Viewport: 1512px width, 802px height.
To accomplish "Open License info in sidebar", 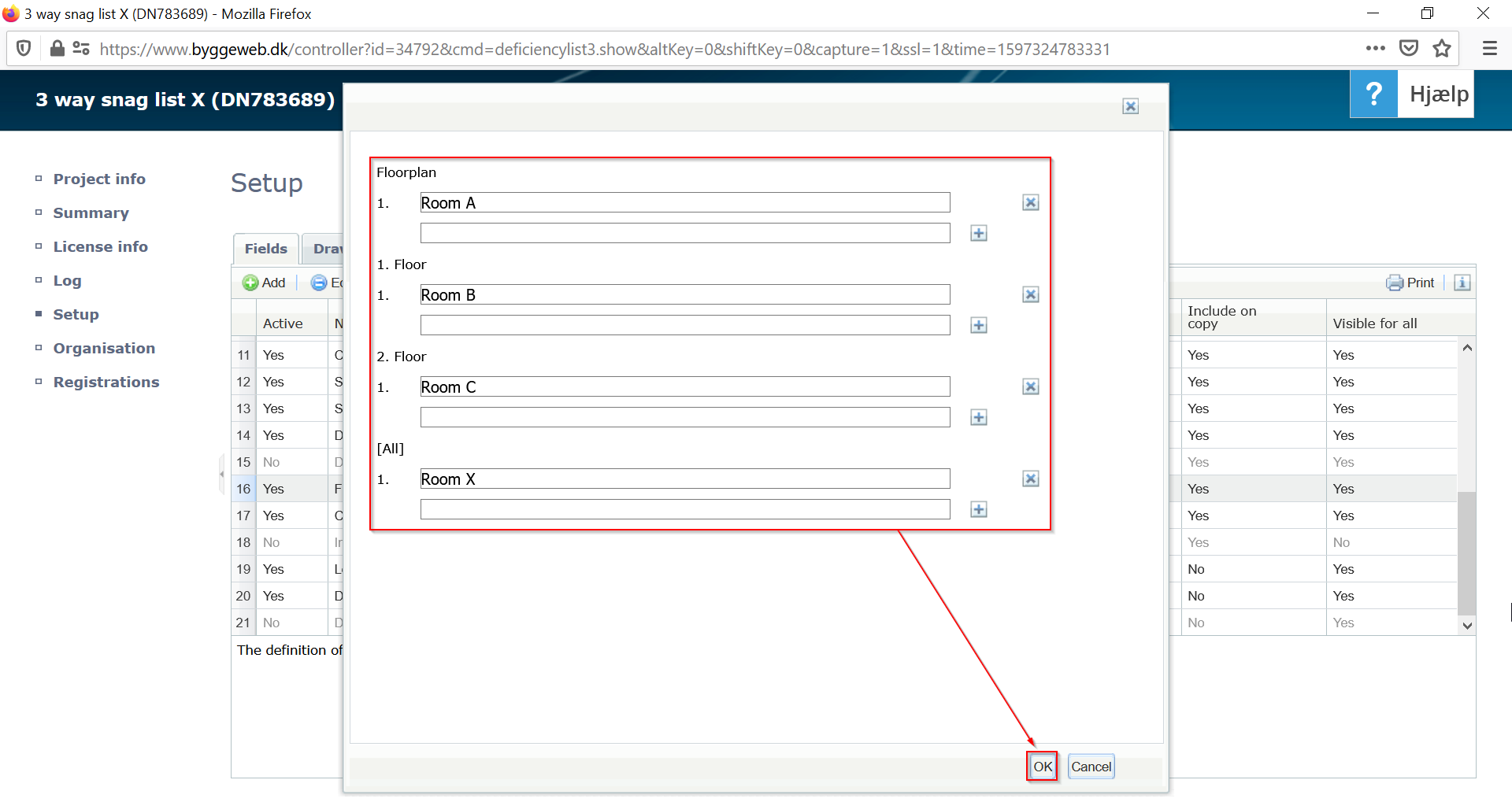I will (x=100, y=246).
